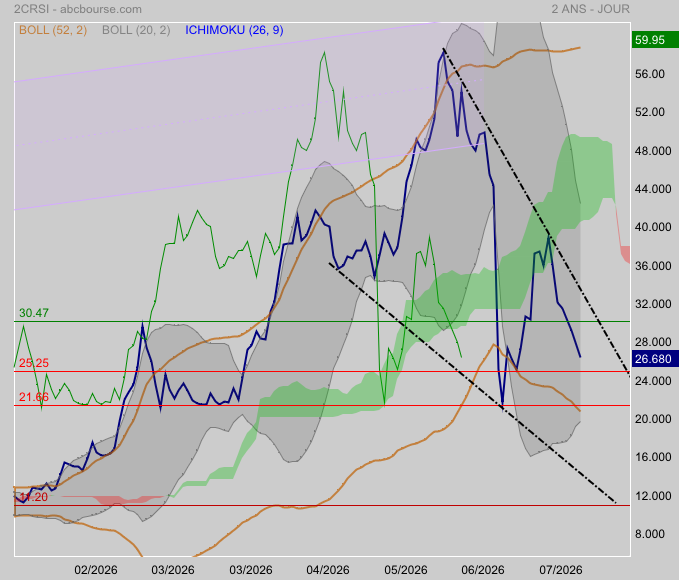This screenshot has width=679, height=580.
Task: Click the 16.000 price axis value
Action: [x=653, y=457]
